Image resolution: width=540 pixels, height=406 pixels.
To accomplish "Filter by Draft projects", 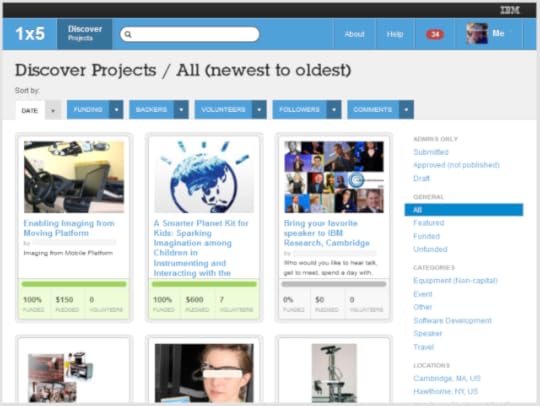I will tap(422, 178).
